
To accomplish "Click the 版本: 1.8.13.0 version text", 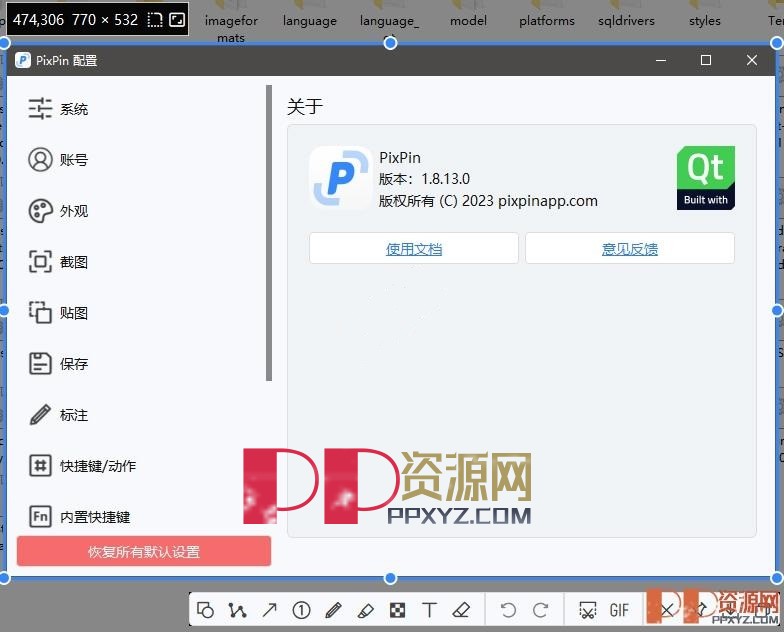I will tap(424, 178).
